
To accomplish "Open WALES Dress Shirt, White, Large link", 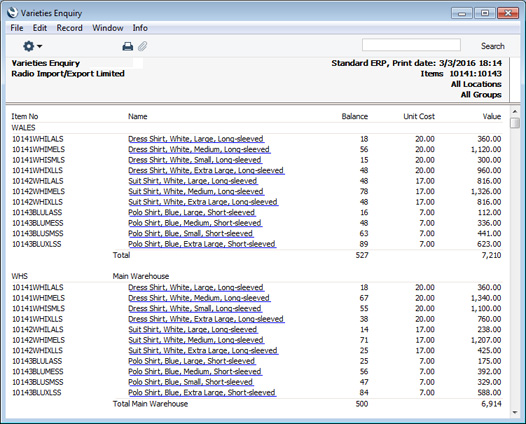I will (x=196, y=139).
